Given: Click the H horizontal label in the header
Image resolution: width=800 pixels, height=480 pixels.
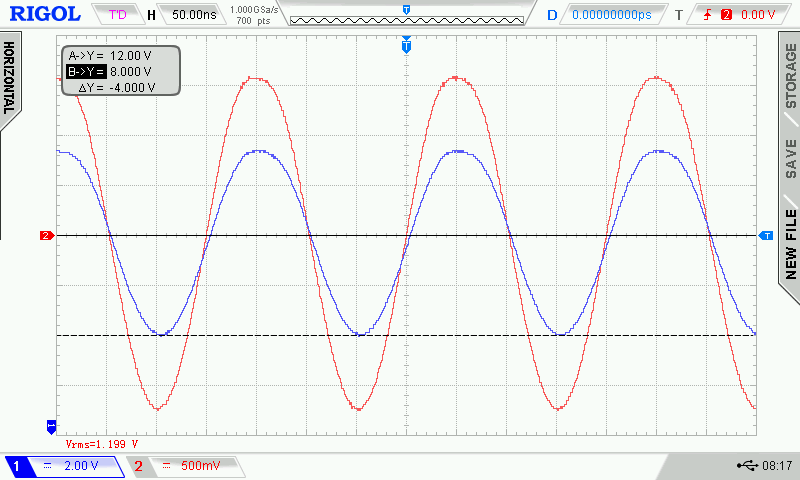Looking at the screenshot, I should (x=151, y=15).
